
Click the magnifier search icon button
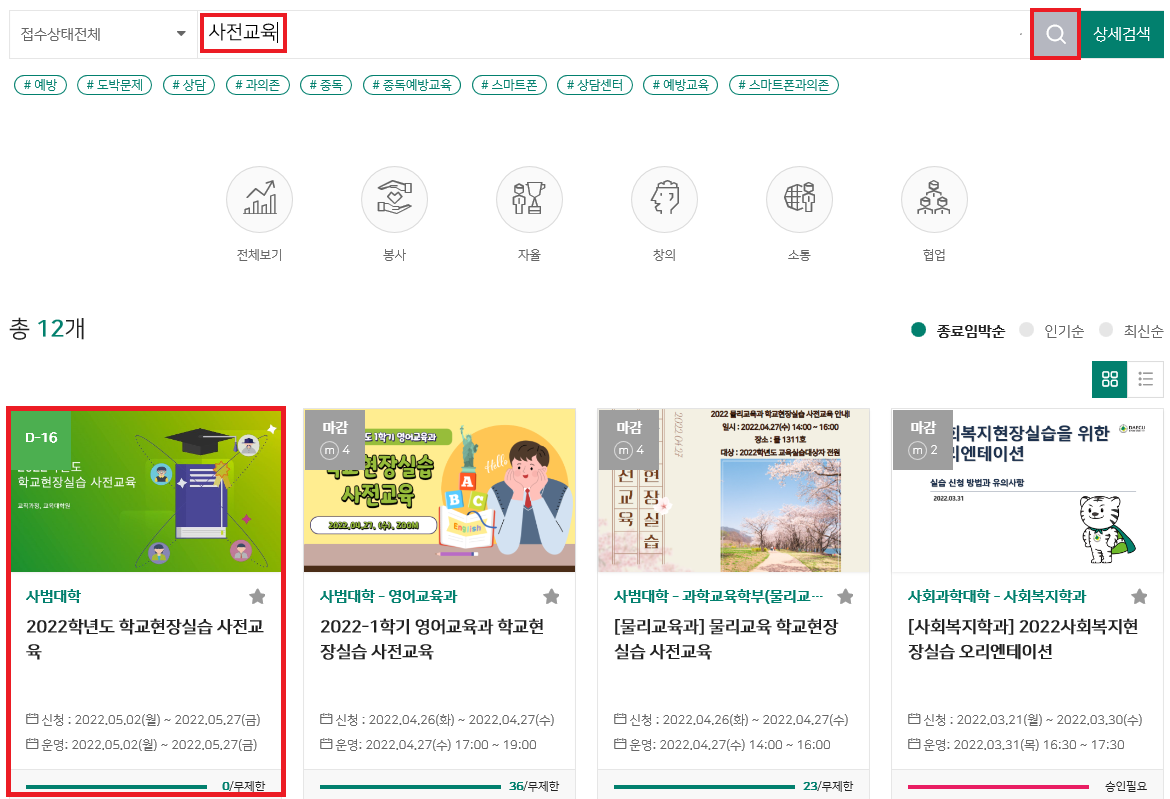pos(1055,35)
